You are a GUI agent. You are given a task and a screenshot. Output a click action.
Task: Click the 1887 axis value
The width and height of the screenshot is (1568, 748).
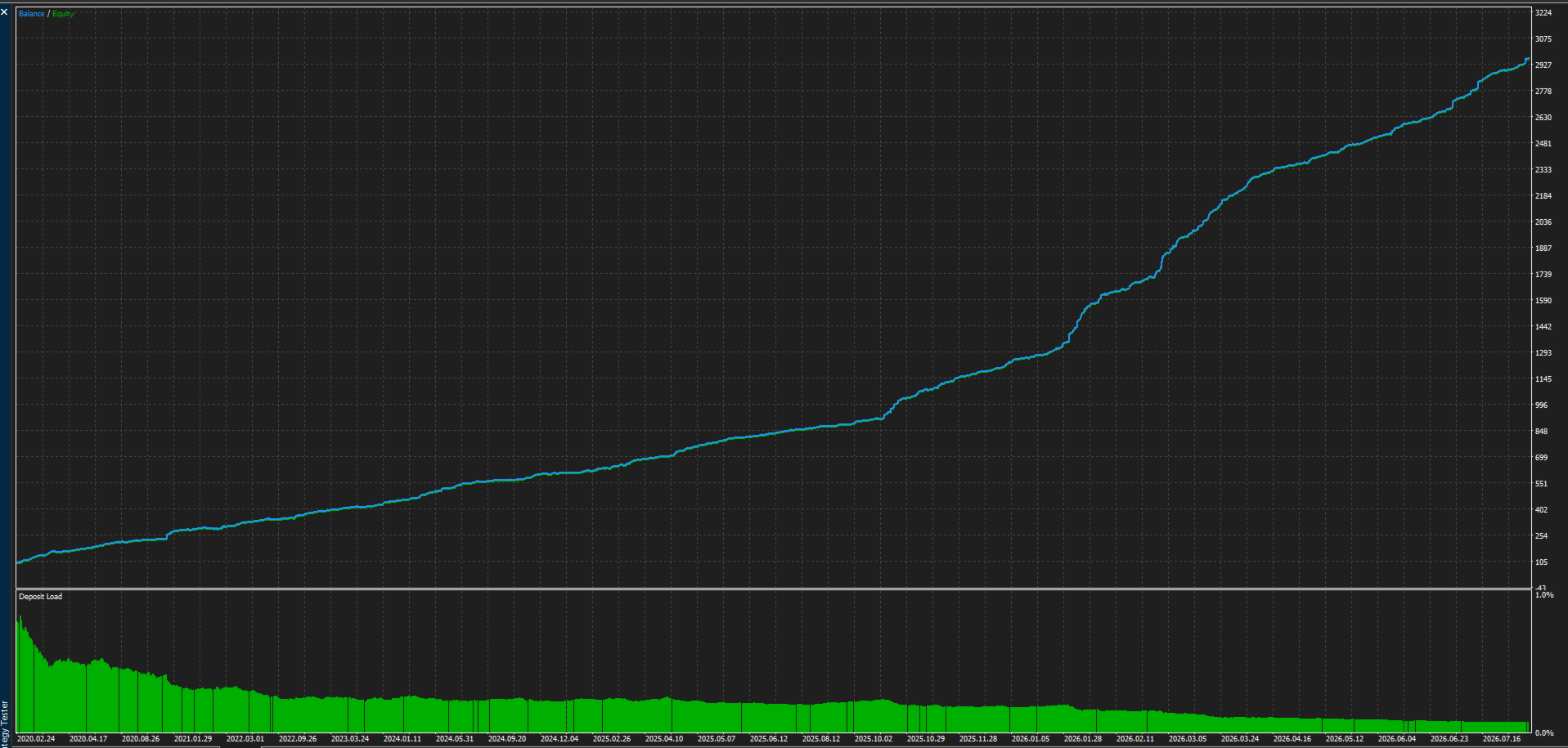click(x=1543, y=249)
